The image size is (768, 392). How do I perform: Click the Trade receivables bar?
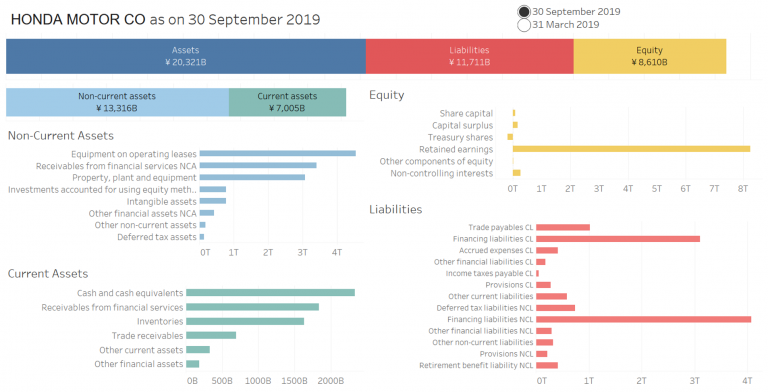211,336
